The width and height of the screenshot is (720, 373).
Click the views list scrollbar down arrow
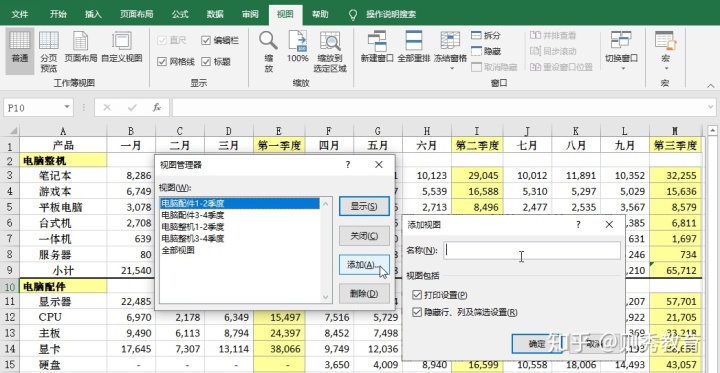coord(326,297)
